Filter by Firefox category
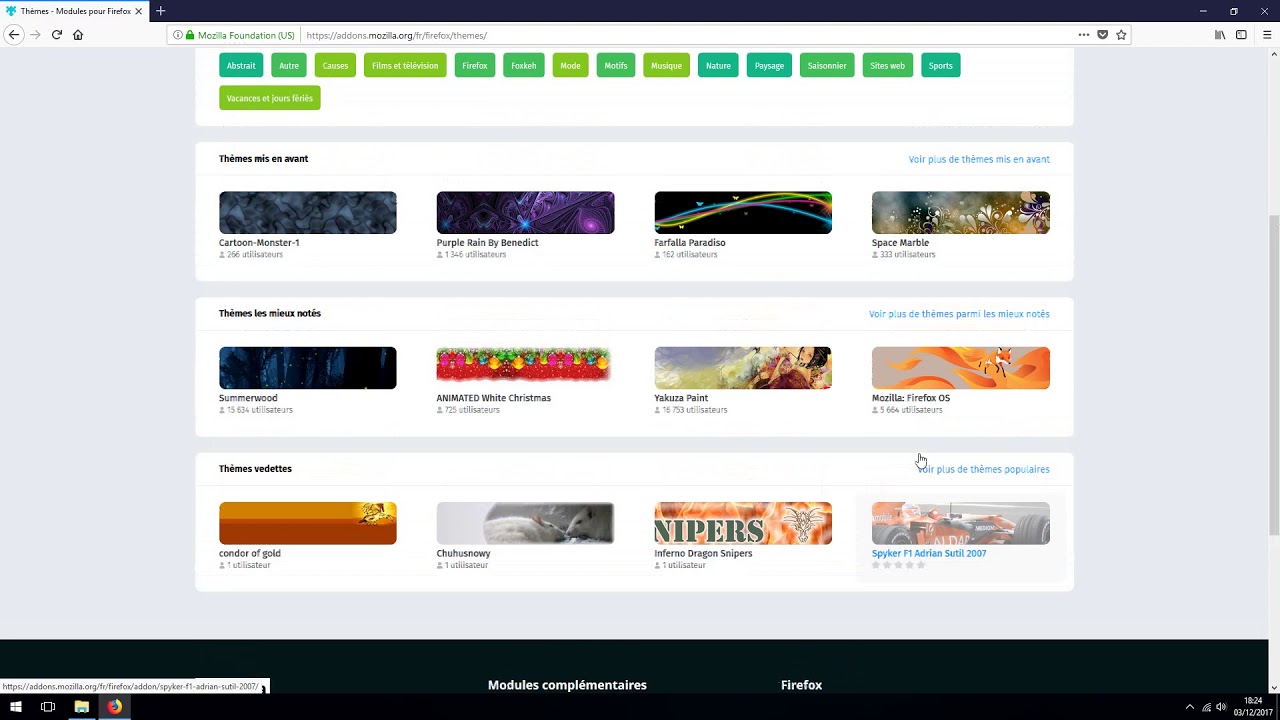Screen dimensions: 1280x720 475,66
